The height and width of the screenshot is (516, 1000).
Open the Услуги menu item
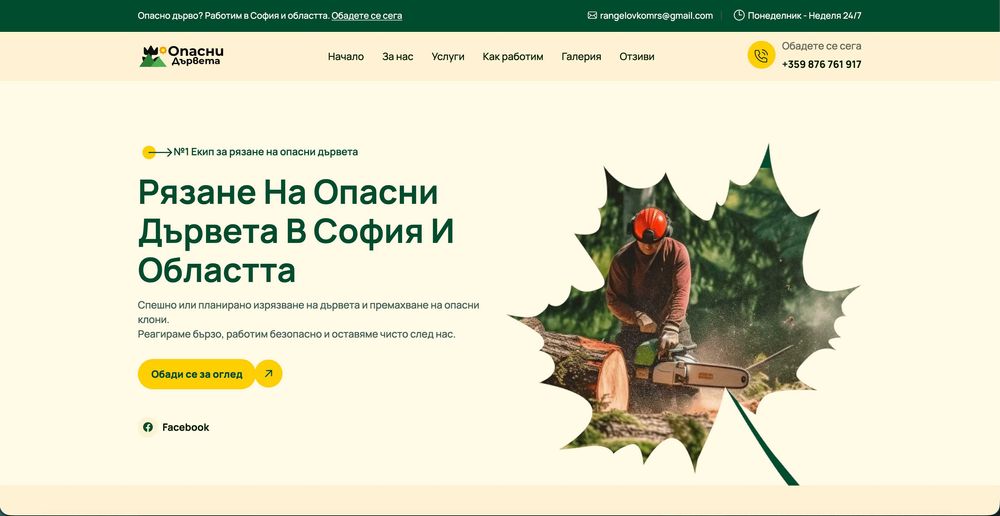(x=448, y=57)
